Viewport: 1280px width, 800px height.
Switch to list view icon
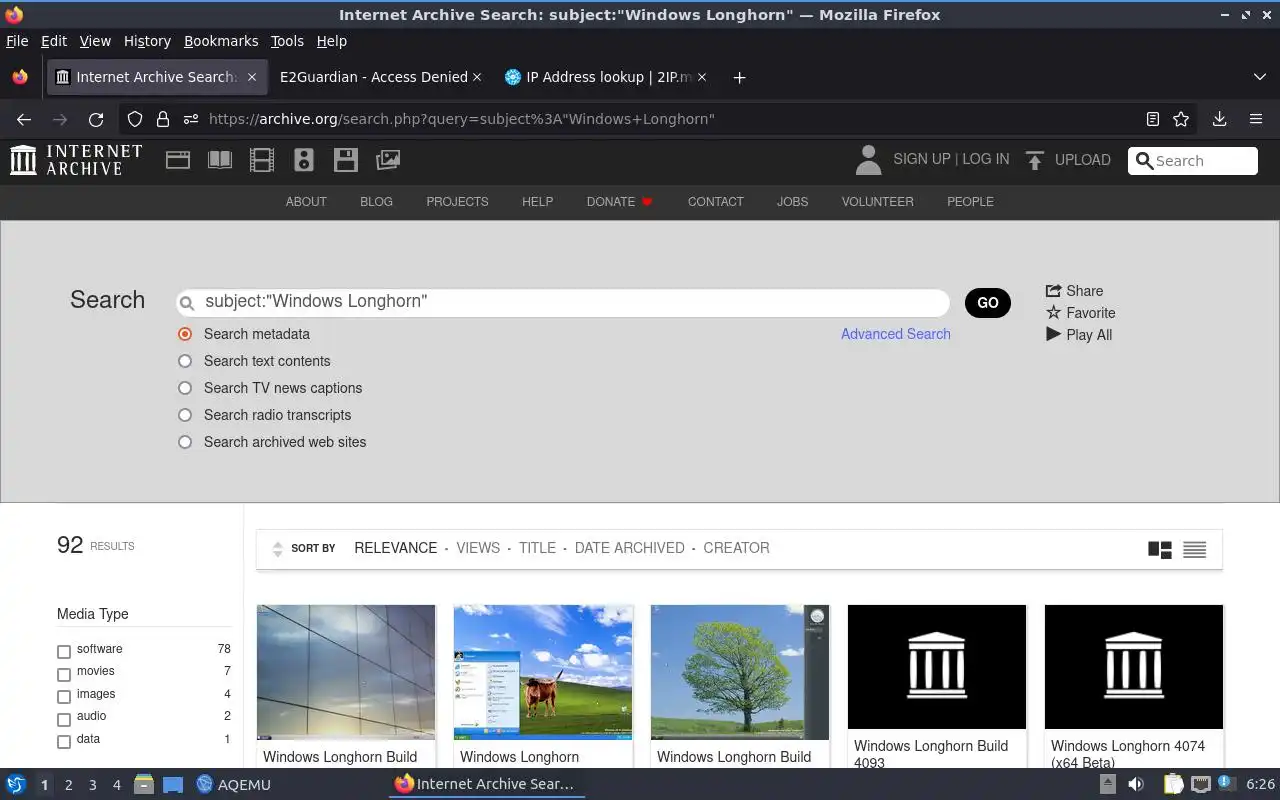pos(1194,549)
